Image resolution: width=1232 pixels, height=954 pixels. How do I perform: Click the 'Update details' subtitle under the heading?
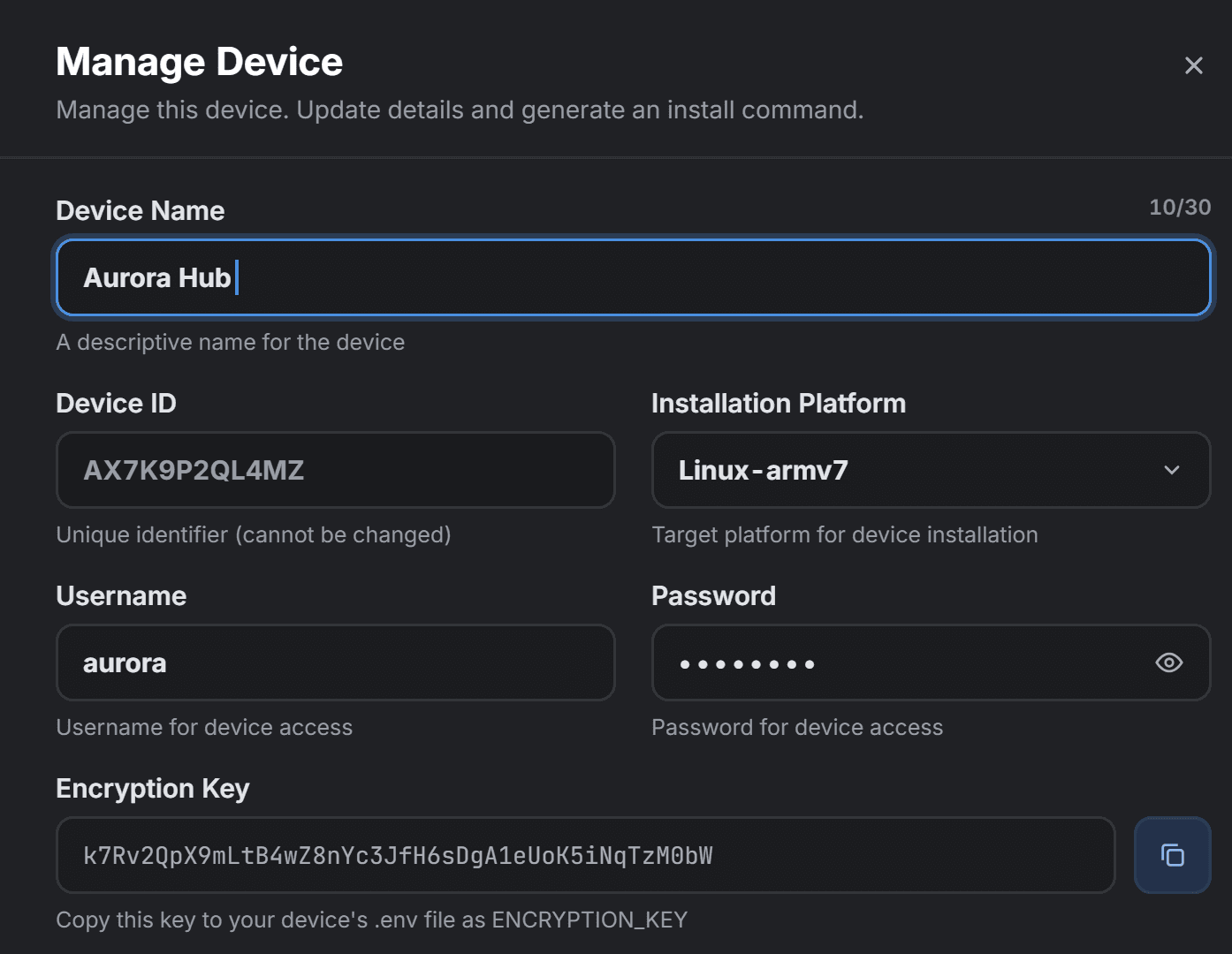[x=460, y=110]
